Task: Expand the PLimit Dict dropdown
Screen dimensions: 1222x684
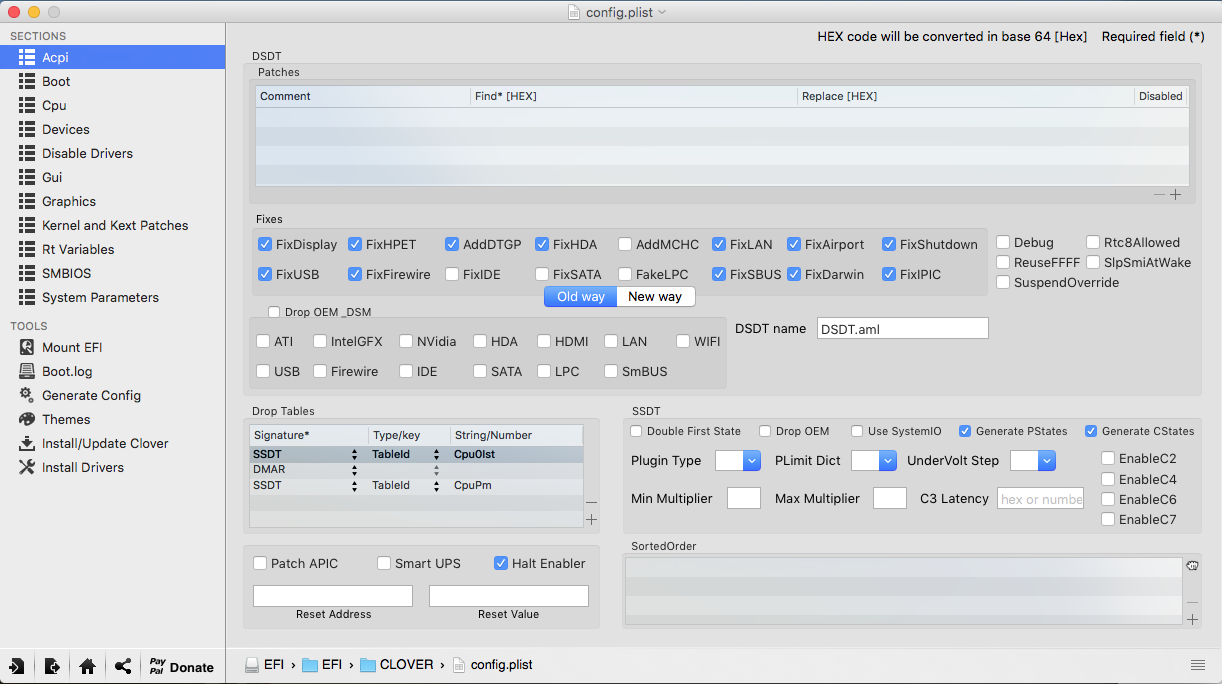Action: (x=873, y=461)
